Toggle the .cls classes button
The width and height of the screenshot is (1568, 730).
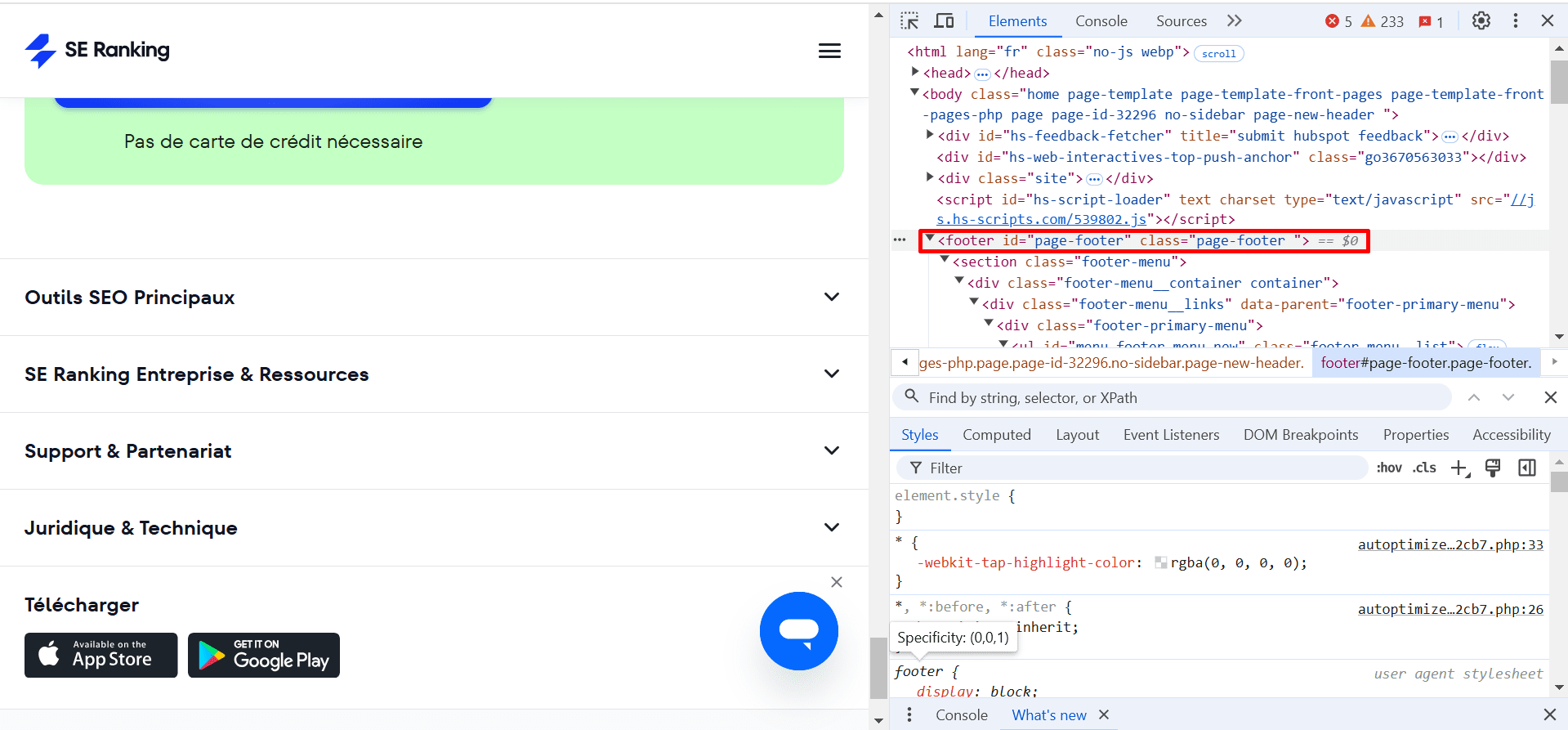tap(1424, 468)
